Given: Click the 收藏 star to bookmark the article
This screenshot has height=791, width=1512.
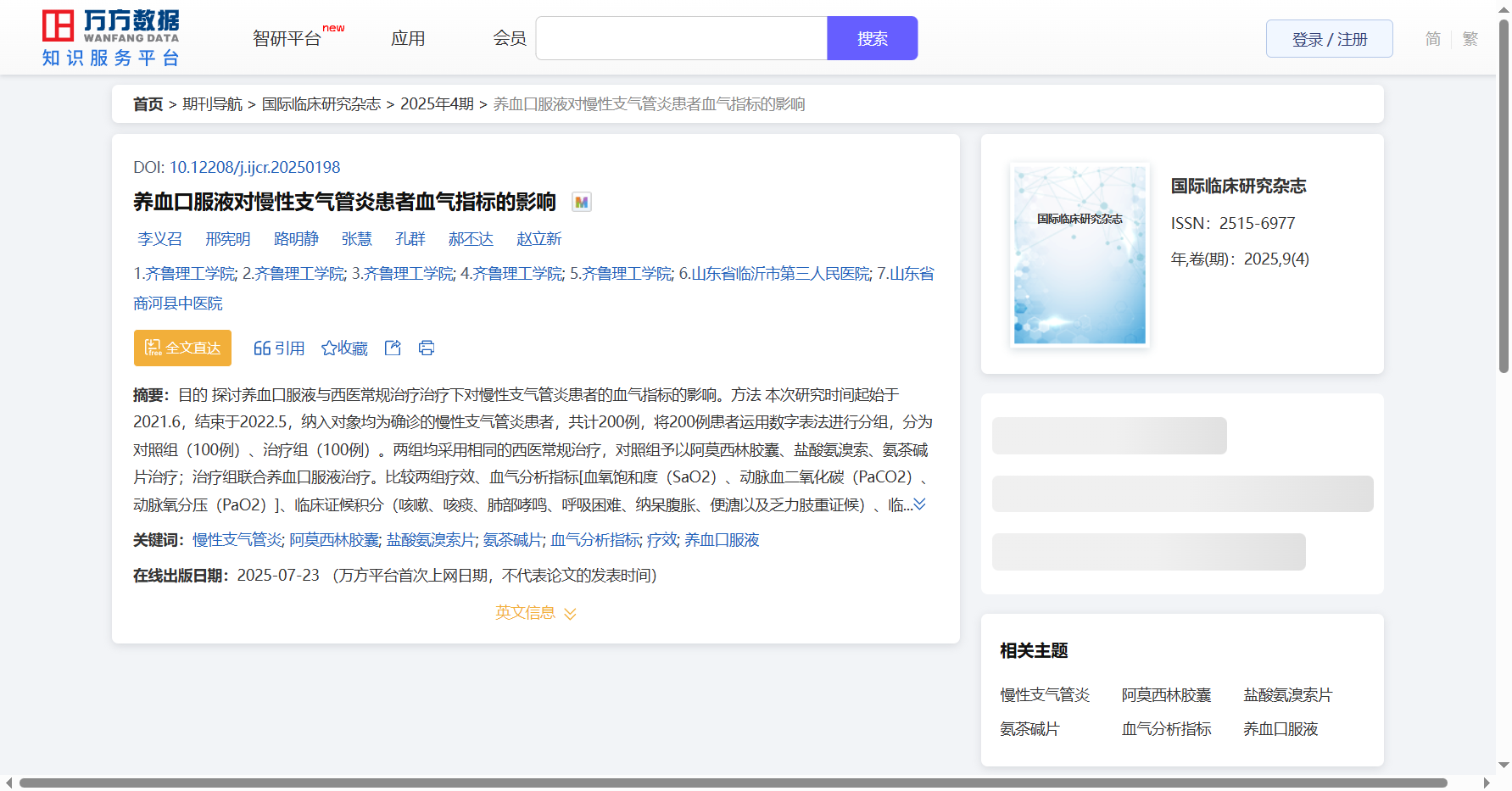Looking at the screenshot, I should (344, 348).
